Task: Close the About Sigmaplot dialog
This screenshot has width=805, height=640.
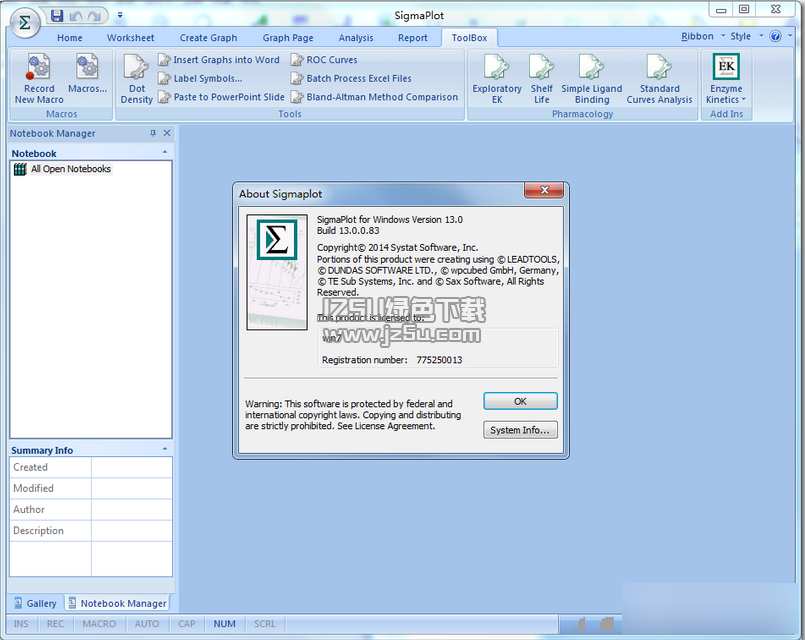Action: point(544,190)
